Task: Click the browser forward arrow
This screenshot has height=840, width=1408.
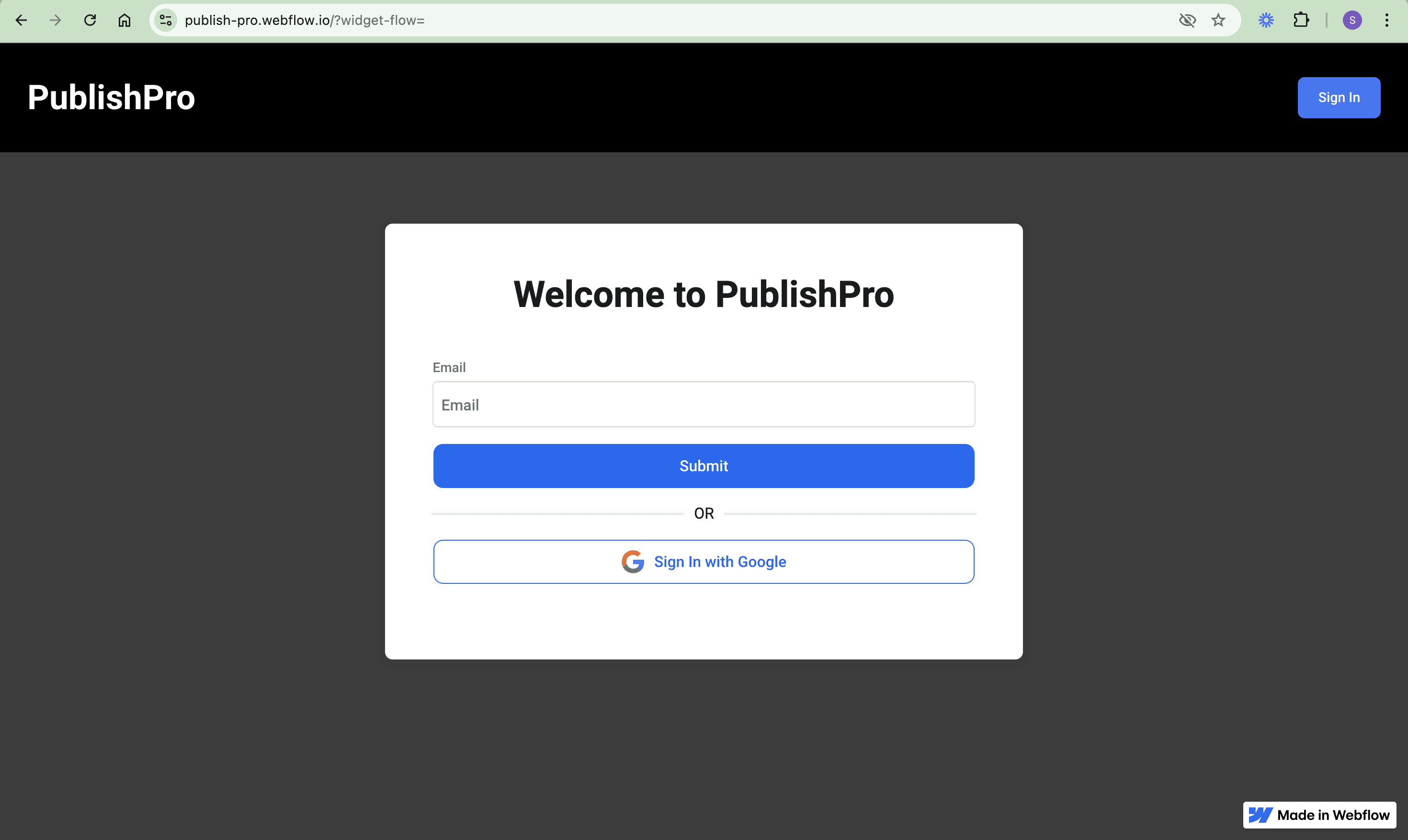Action: click(x=56, y=21)
